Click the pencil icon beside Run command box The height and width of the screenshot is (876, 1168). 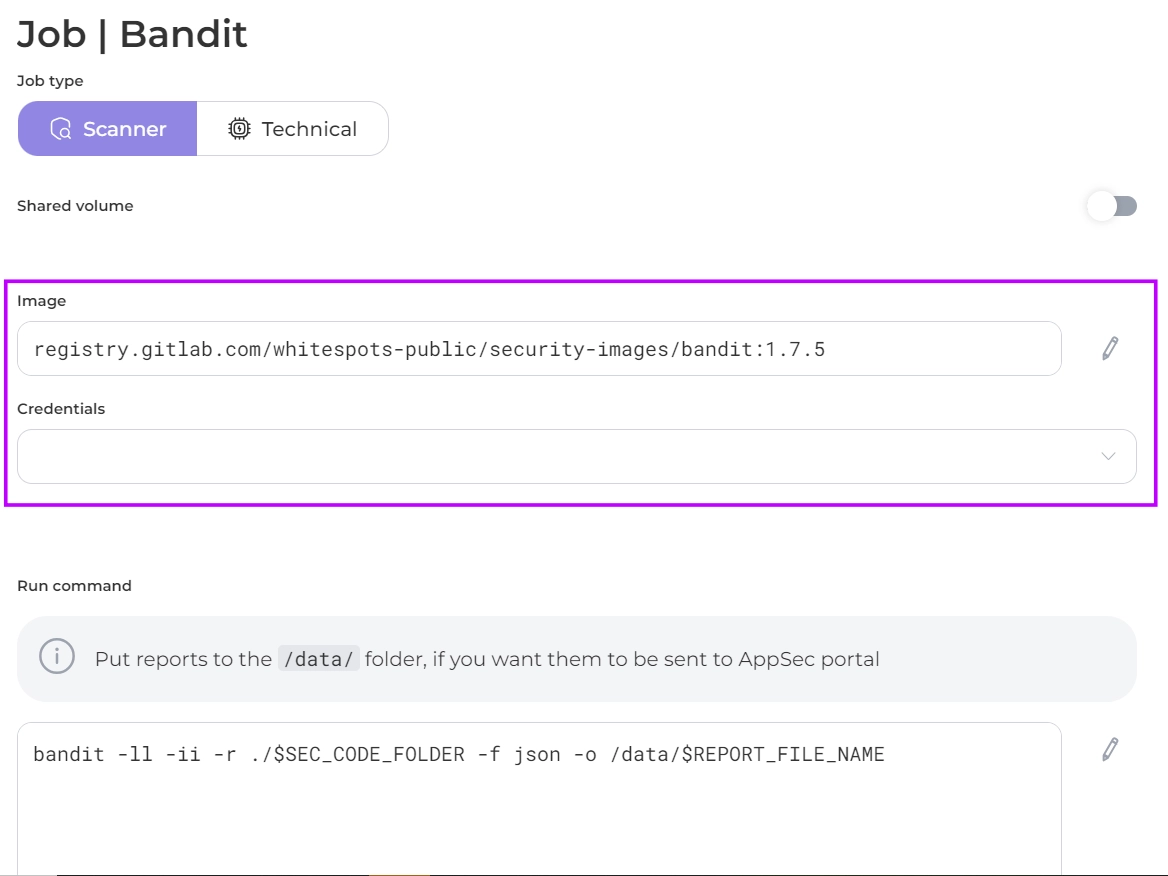(x=1109, y=749)
